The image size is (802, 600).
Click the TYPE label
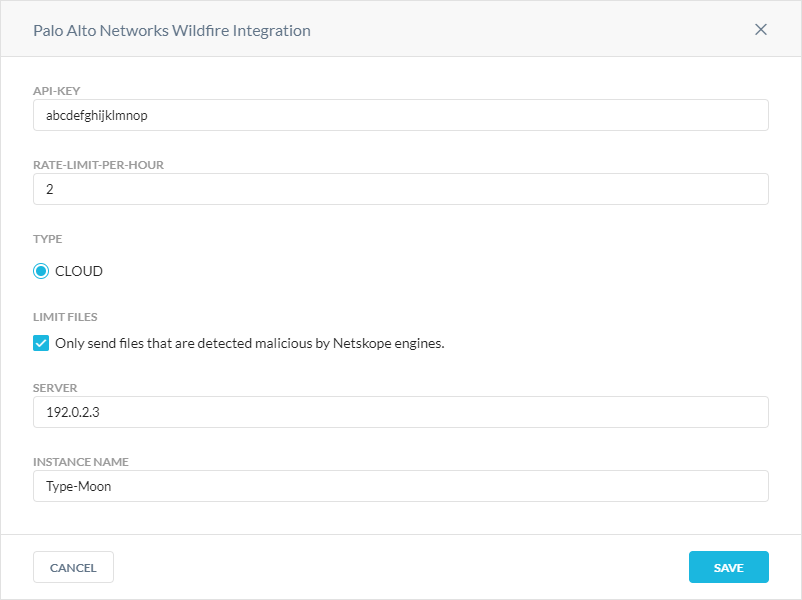pyautogui.click(x=48, y=239)
